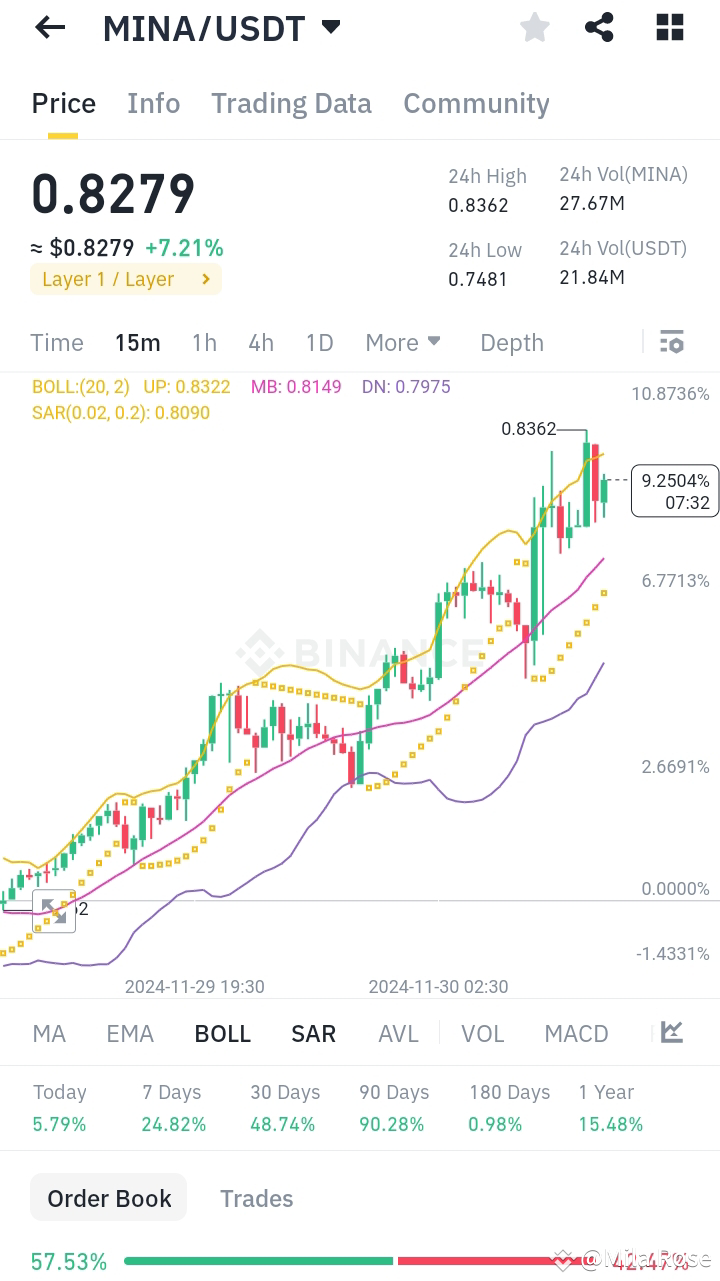Image resolution: width=720 pixels, height=1281 pixels.
Task: Open the share options for MINA/USDT
Action: tap(599, 27)
